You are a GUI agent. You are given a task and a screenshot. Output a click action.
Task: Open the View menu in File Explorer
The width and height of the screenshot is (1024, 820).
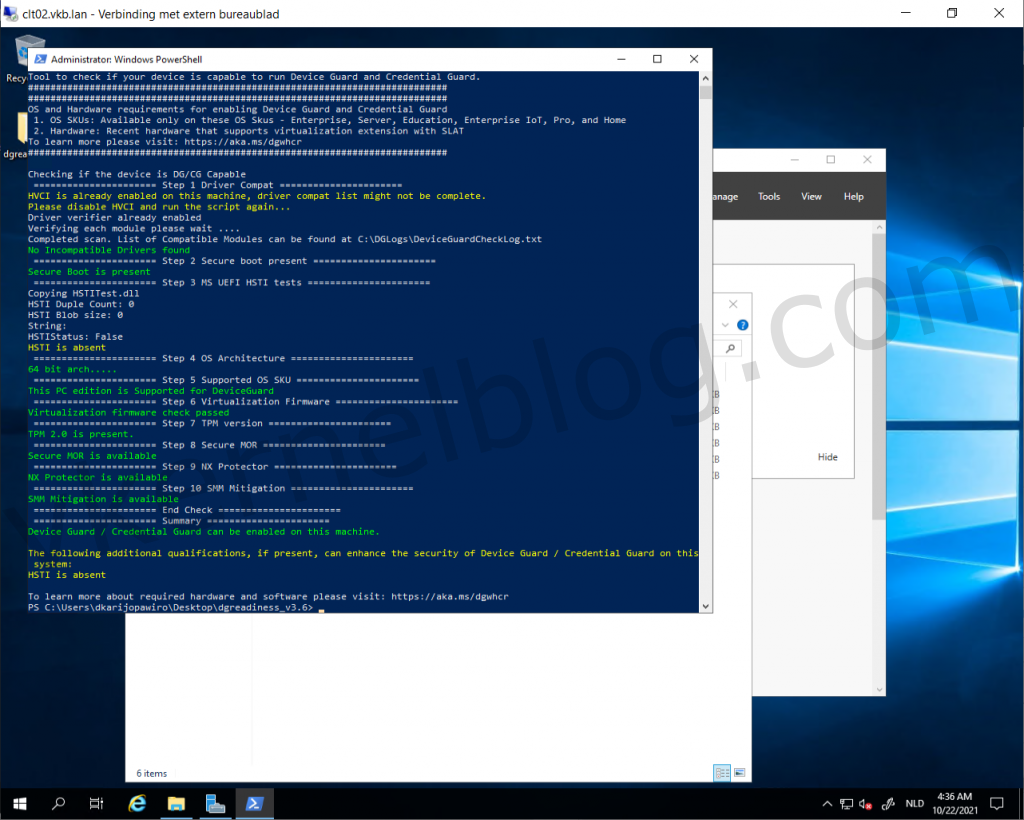pyautogui.click(x=811, y=196)
